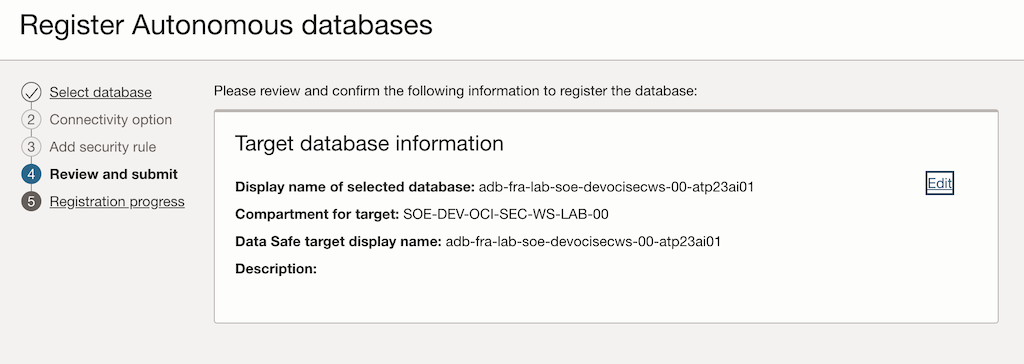Viewport: 1024px width, 364px height.
Task: Click the SOE-DEV-OCI-SEC-WS-LAB-00 compartment value
Action: [x=507, y=214]
